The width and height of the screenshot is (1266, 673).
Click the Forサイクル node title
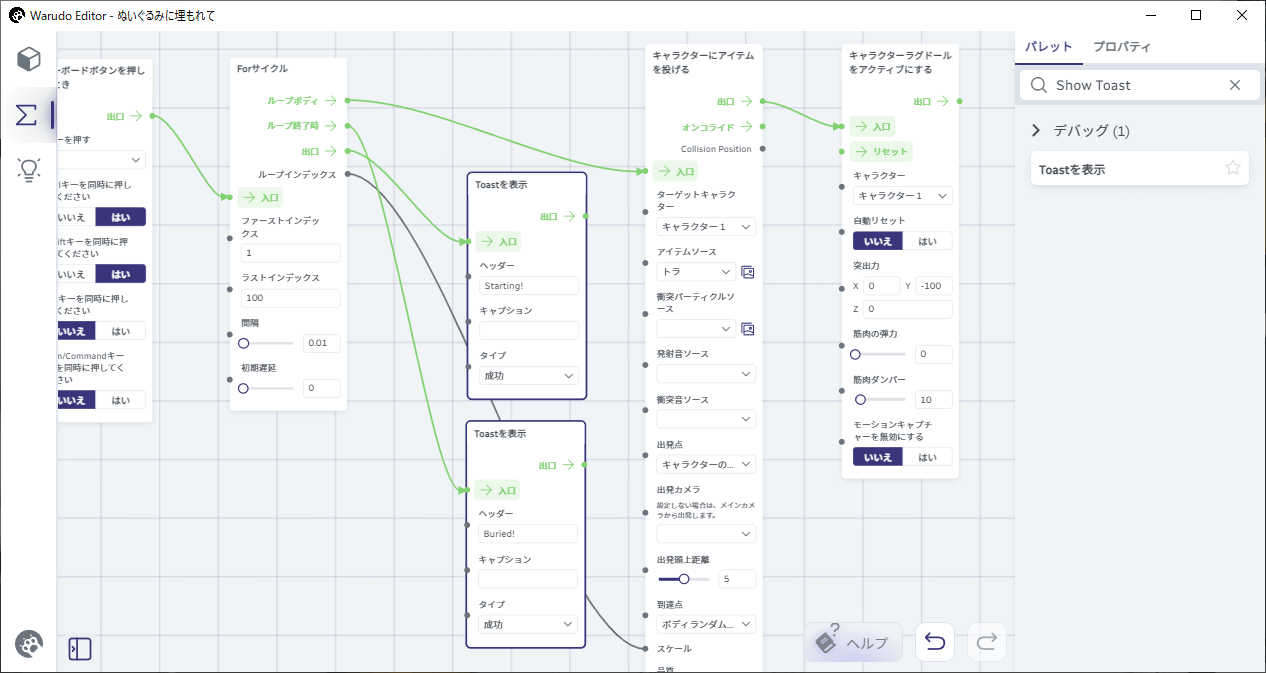(x=262, y=69)
